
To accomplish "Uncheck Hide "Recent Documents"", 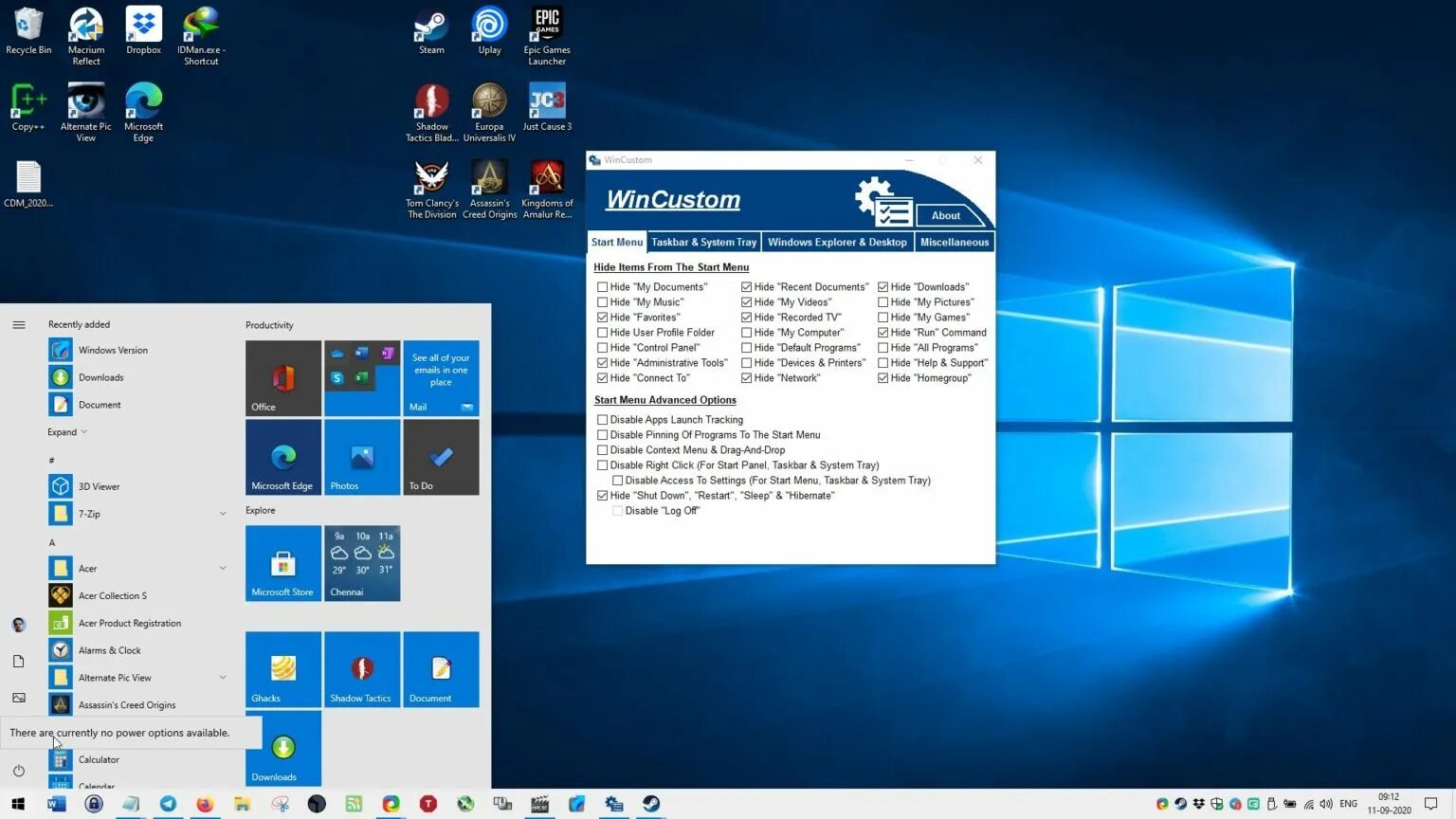I will click(746, 287).
